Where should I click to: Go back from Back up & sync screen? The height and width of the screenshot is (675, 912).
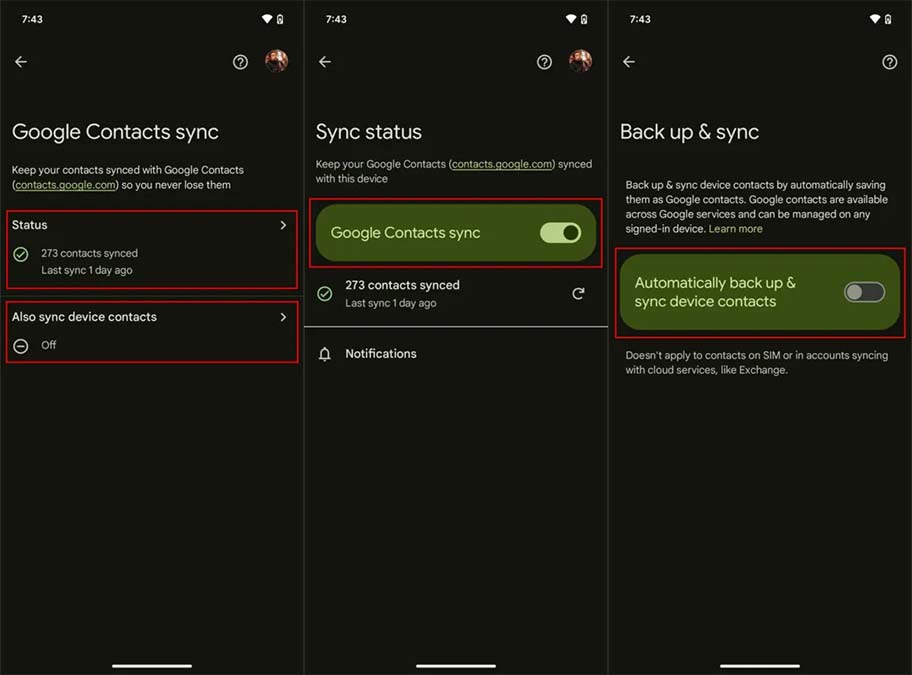click(x=629, y=62)
